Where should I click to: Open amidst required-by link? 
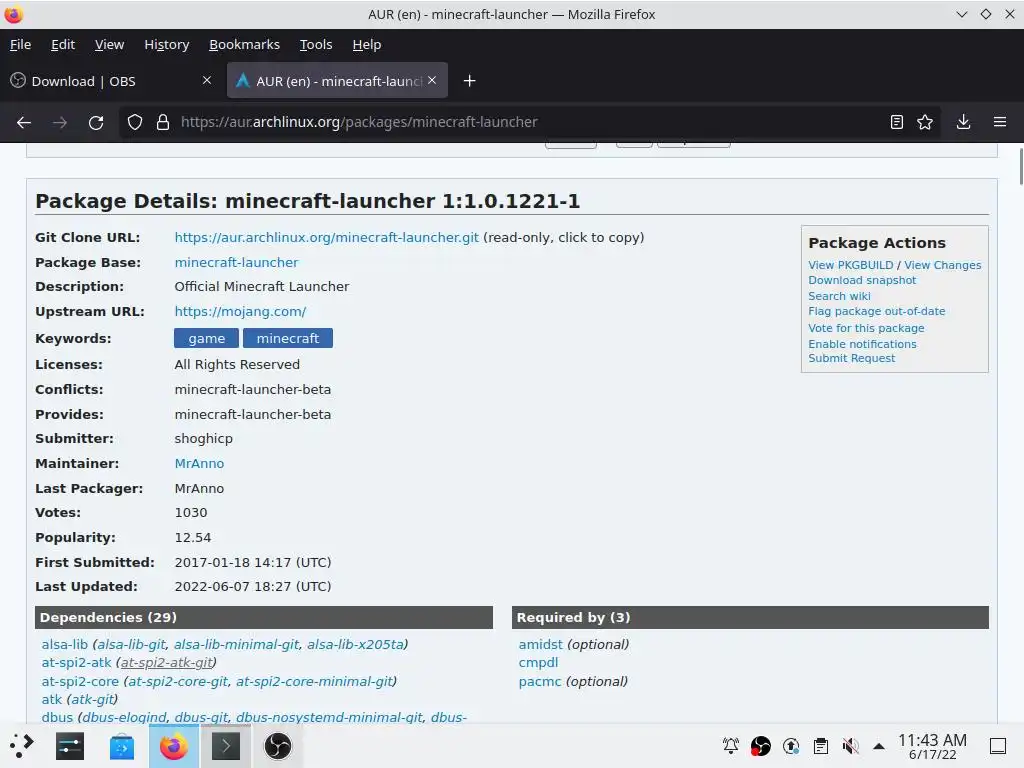pos(540,645)
